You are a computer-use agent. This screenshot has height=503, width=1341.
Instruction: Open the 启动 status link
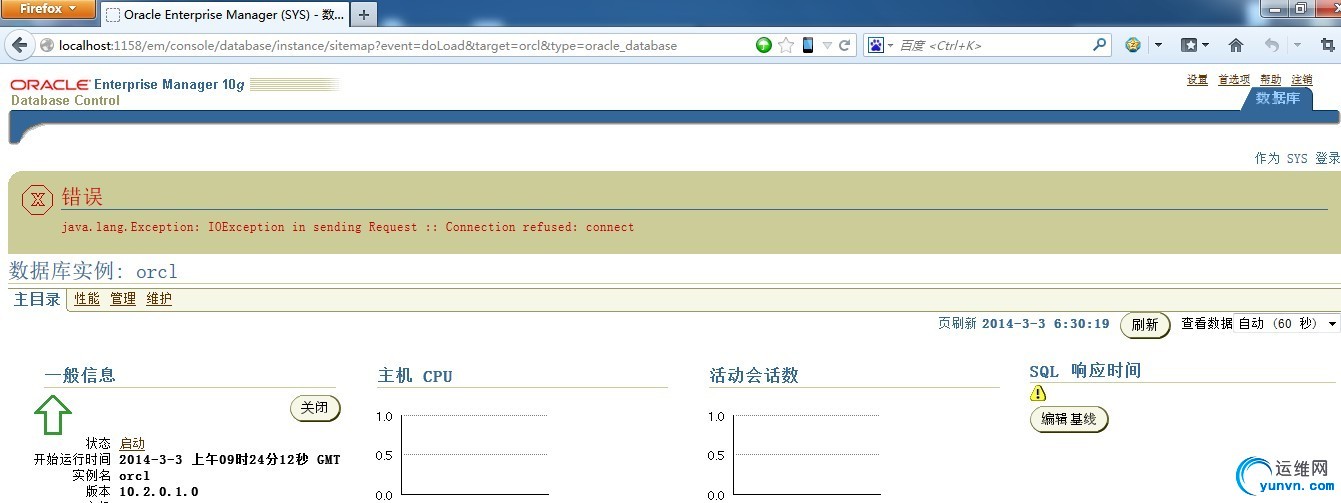(x=132, y=443)
